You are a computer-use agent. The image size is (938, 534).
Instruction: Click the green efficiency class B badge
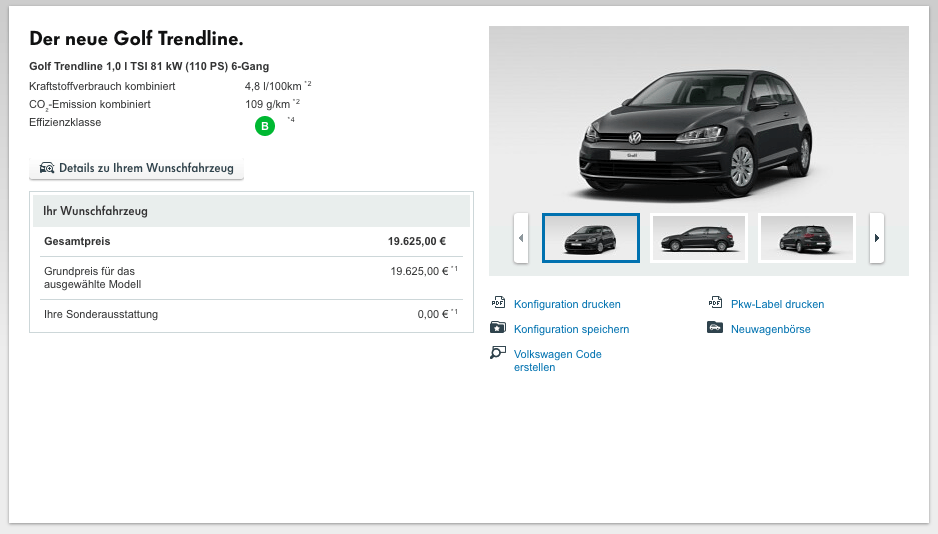point(265,126)
